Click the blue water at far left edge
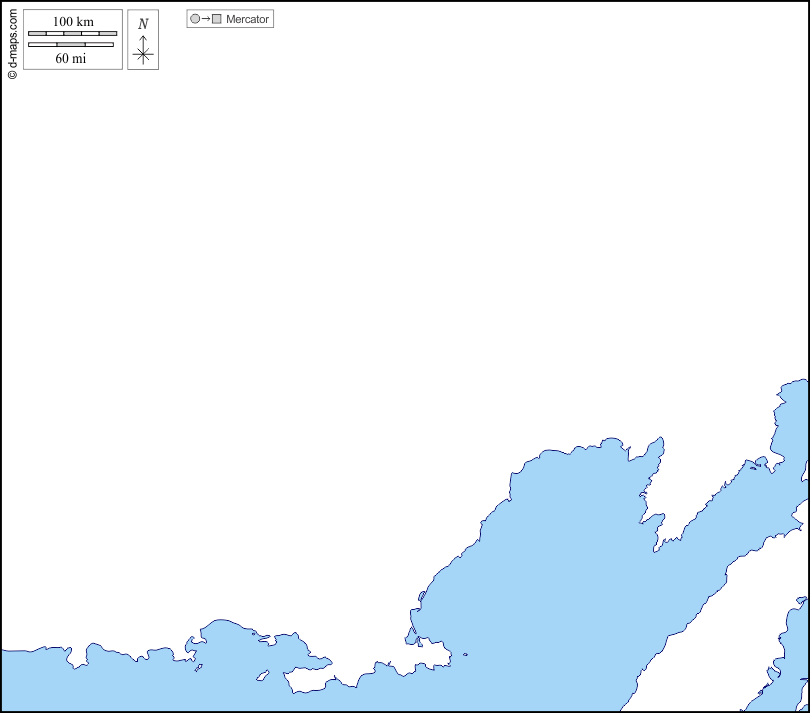 click(20, 680)
